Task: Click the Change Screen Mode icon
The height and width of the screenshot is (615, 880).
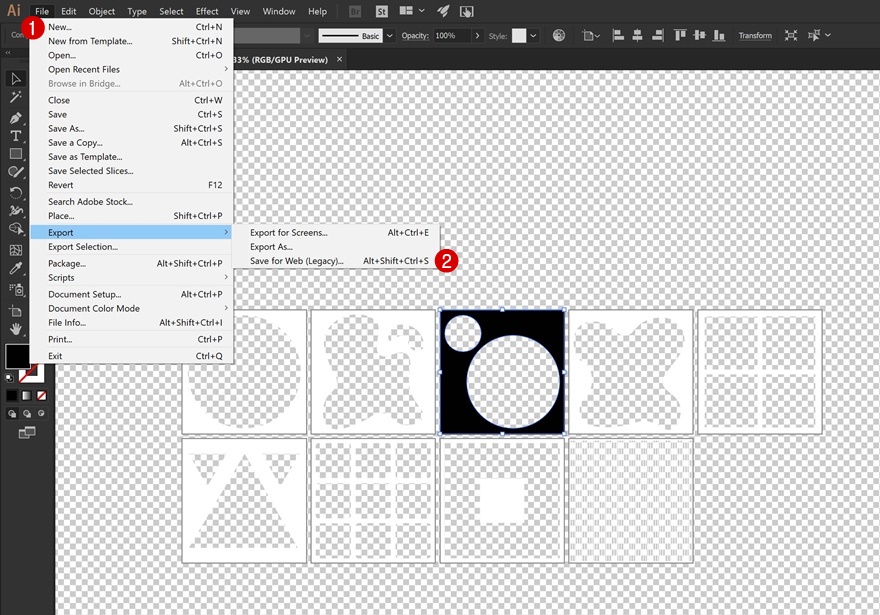Action: (x=26, y=433)
